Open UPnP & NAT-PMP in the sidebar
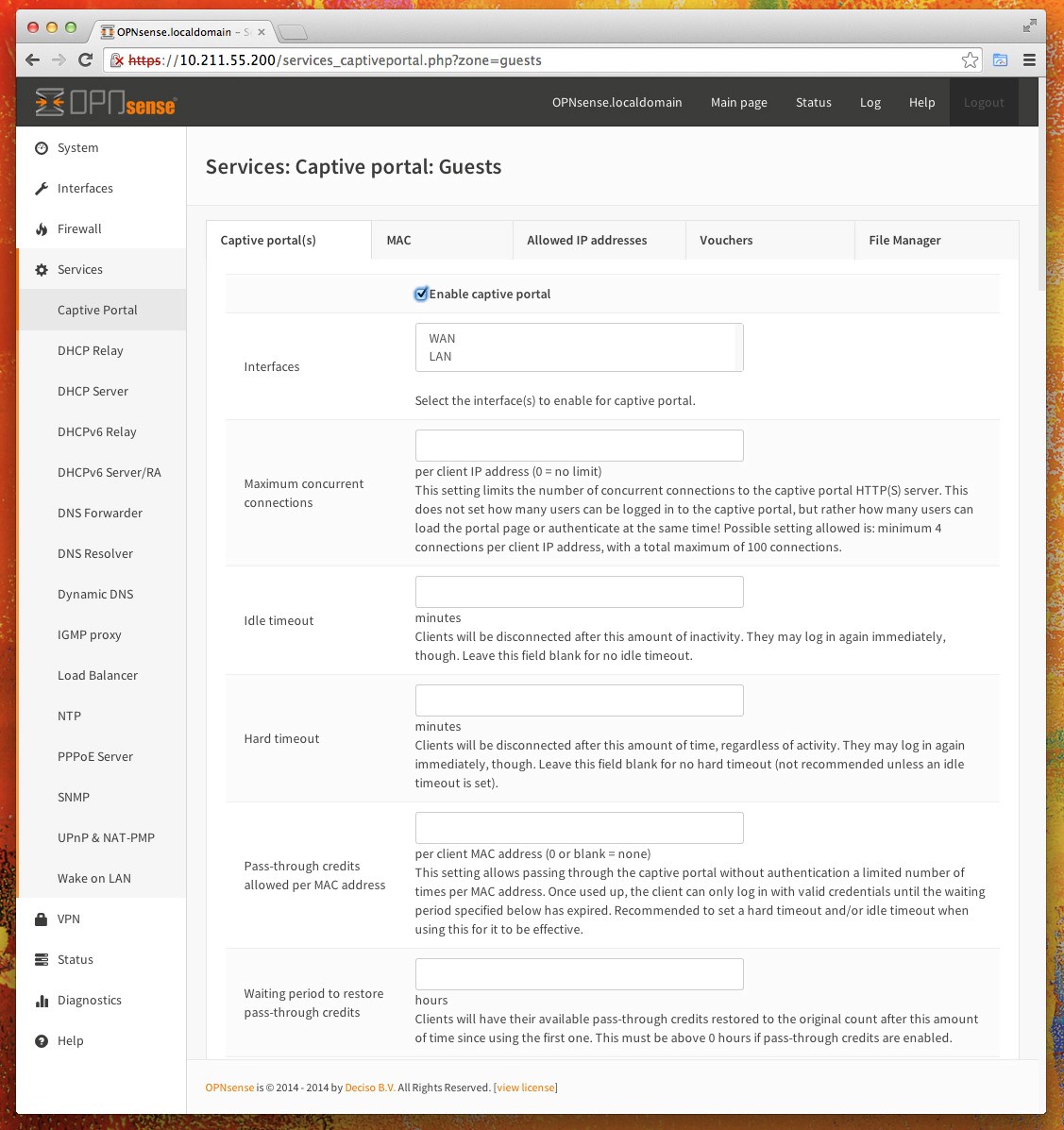The image size is (1064, 1130). [x=102, y=837]
